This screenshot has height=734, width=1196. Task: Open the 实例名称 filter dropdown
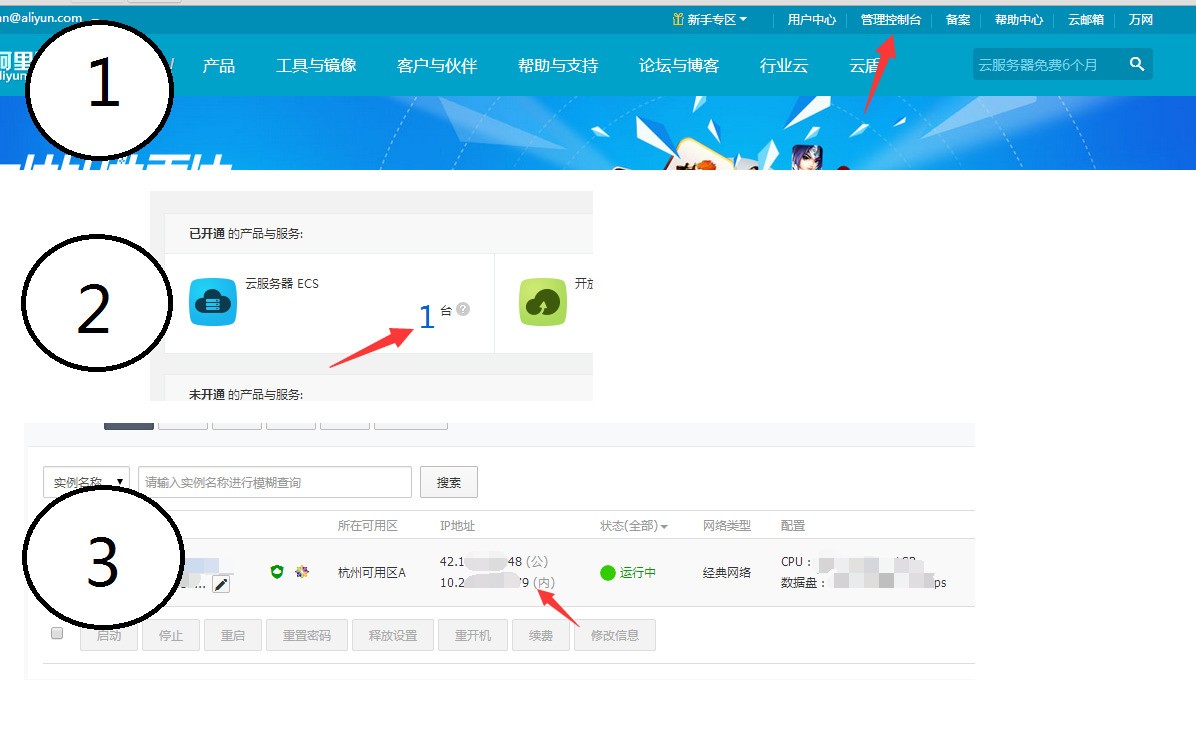86,482
